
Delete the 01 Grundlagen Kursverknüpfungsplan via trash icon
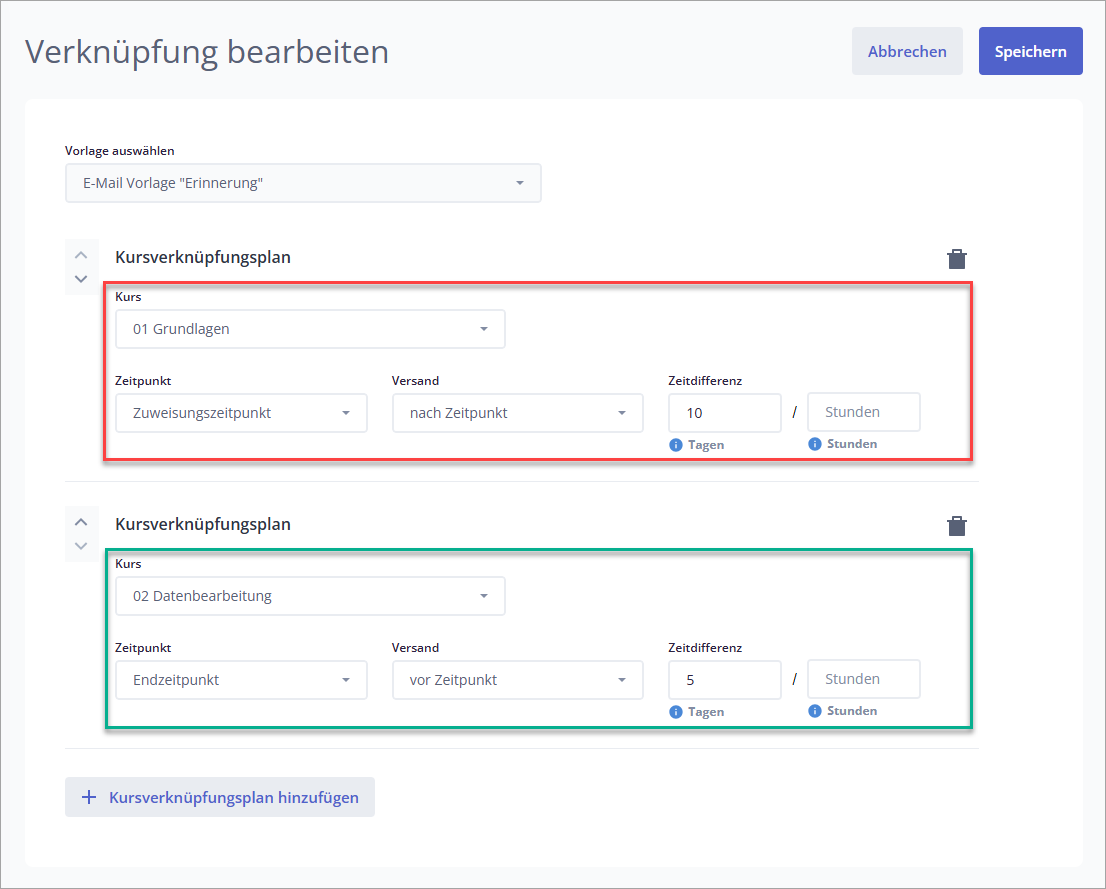coord(956,259)
